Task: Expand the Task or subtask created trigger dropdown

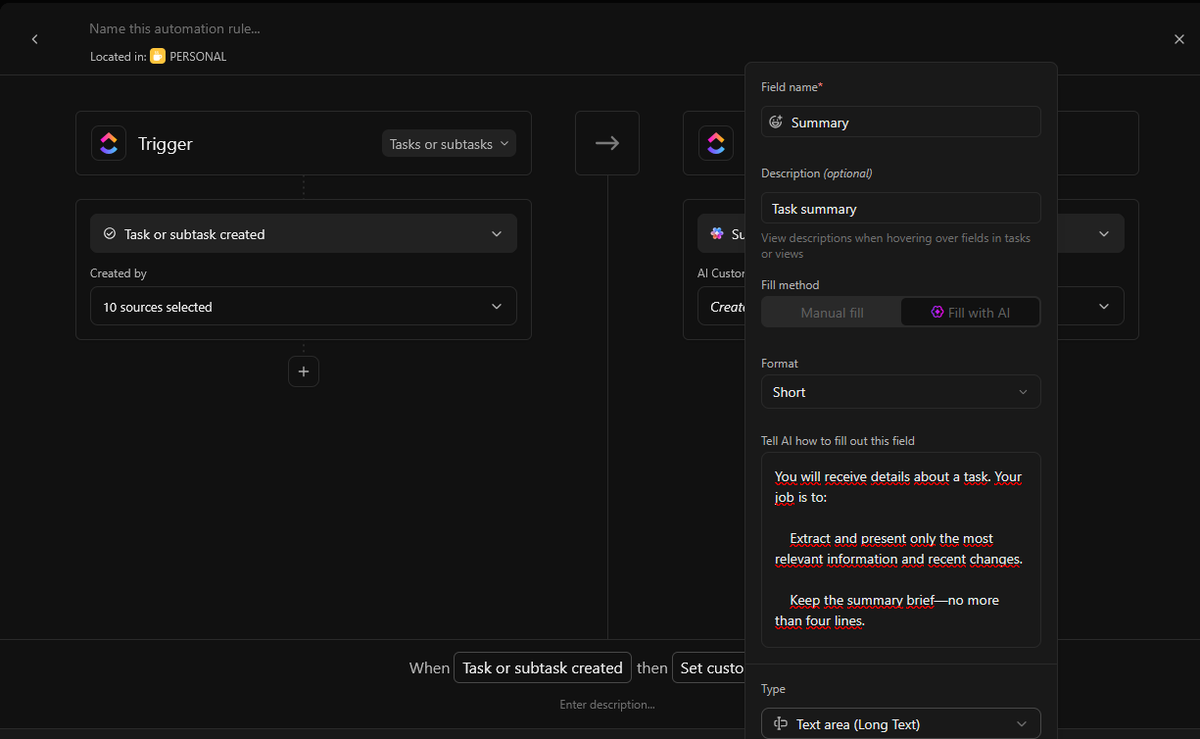Action: (304, 233)
